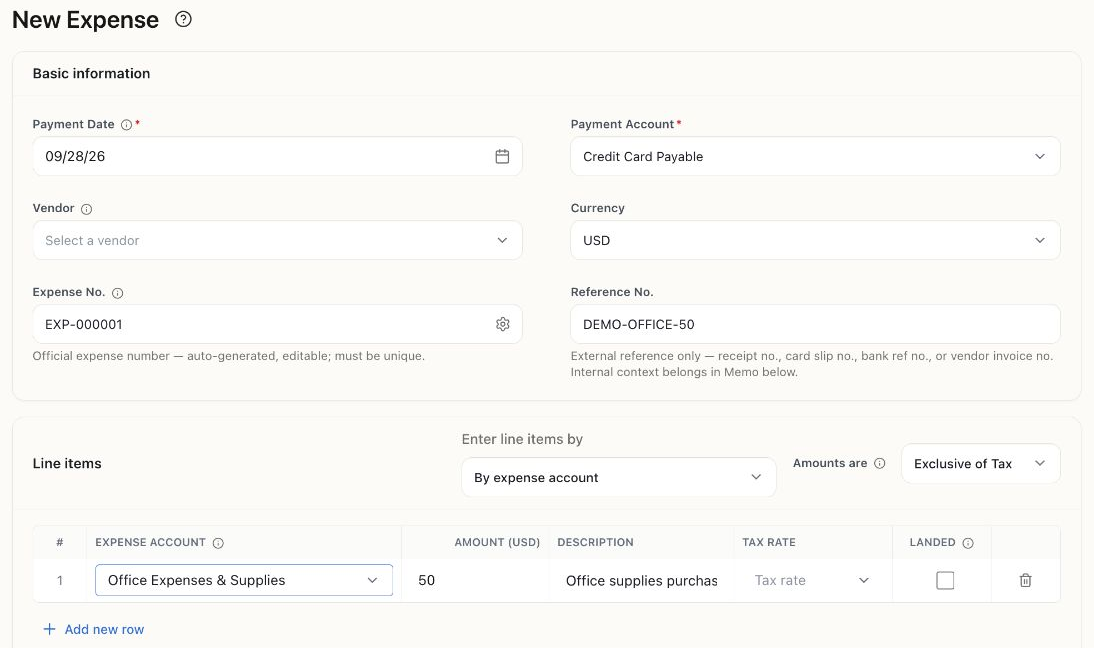Screen dimensions: 1094x648
Task: Click the info icon beside Expense Account header
Action: pos(218,543)
